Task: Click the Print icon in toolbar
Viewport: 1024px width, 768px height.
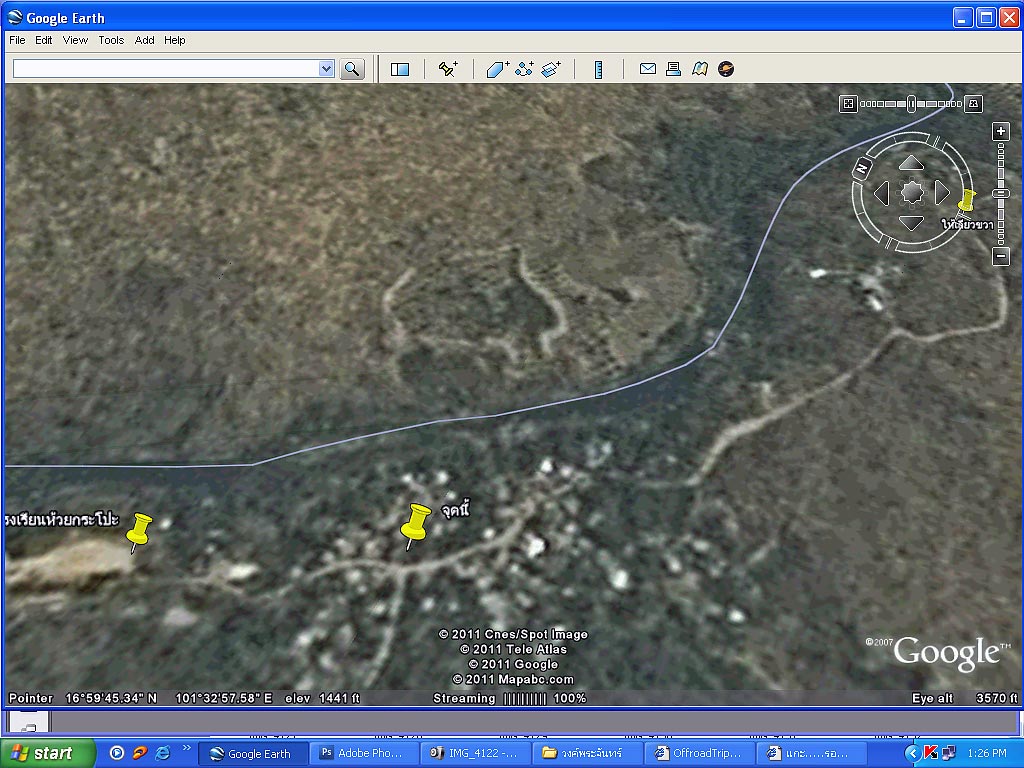Action: coord(673,69)
